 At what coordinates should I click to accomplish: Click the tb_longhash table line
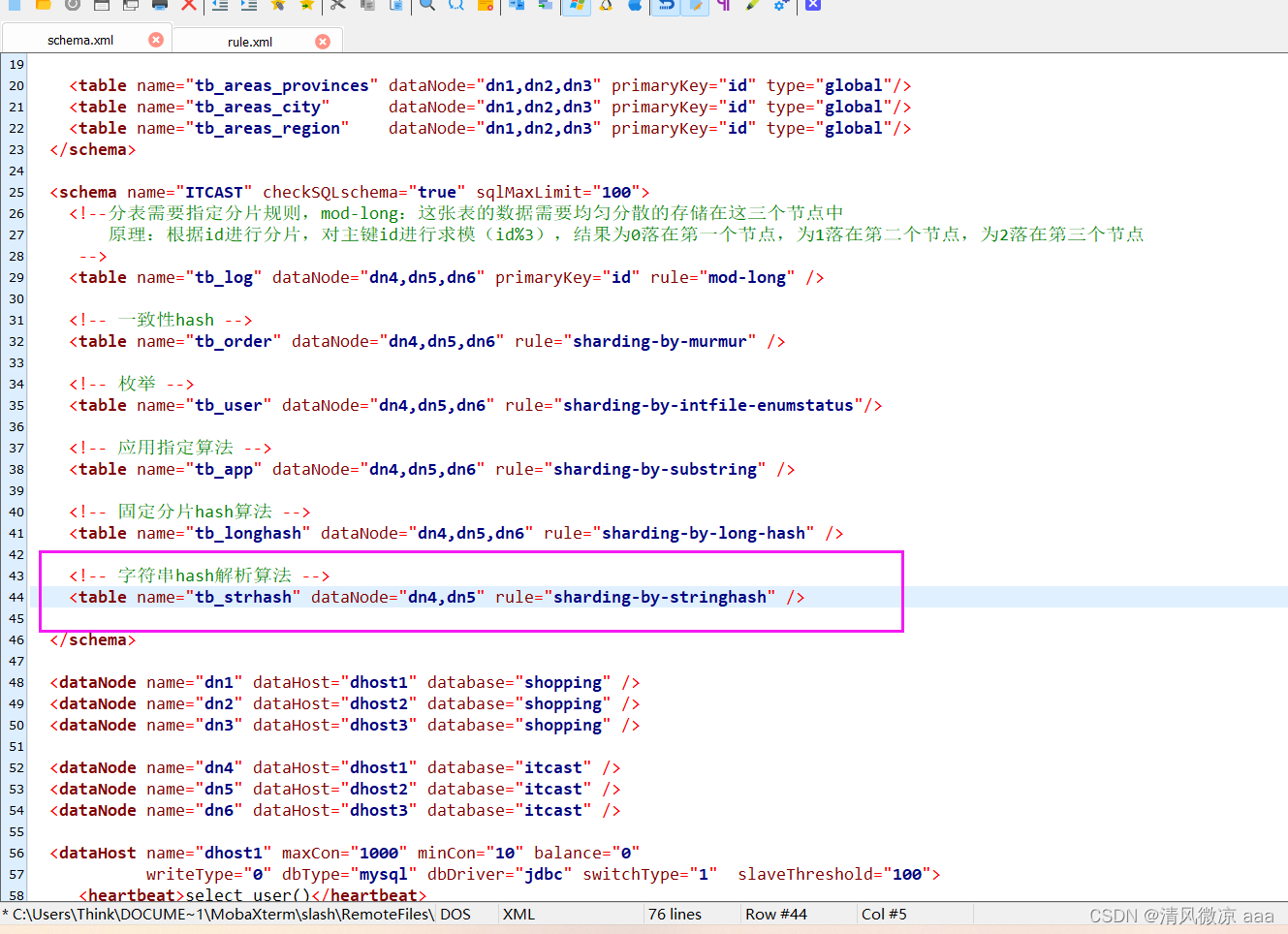tap(456, 533)
